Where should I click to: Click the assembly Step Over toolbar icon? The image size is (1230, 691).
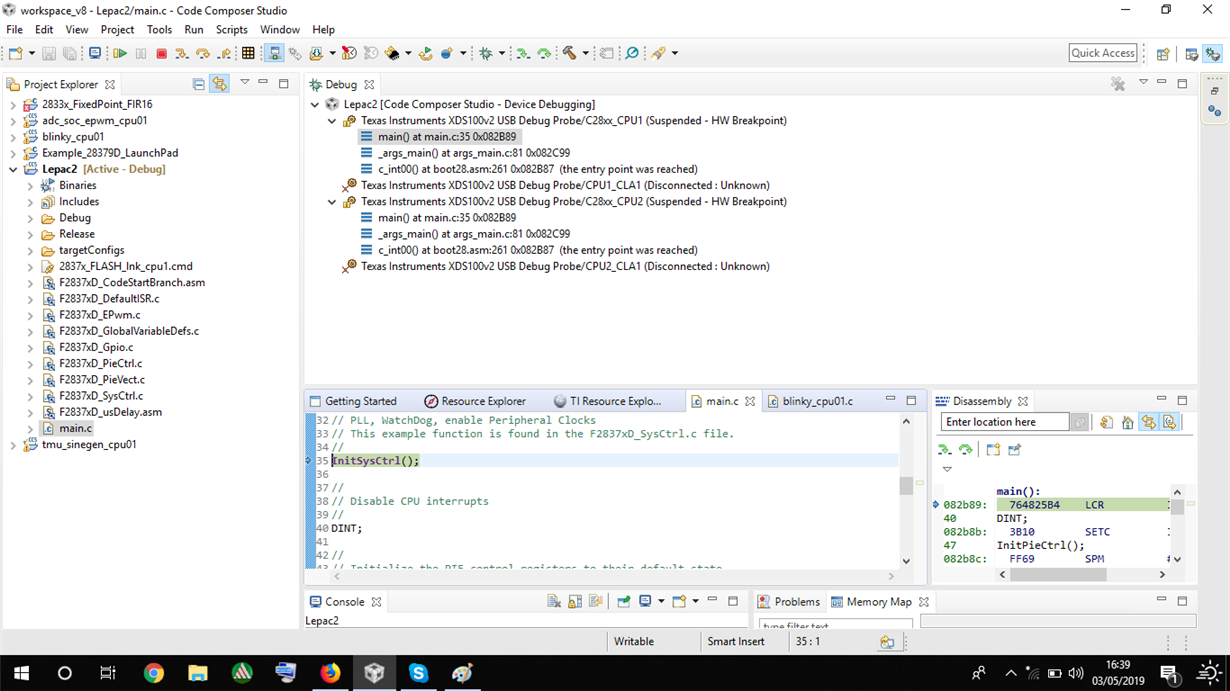tap(545, 53)
